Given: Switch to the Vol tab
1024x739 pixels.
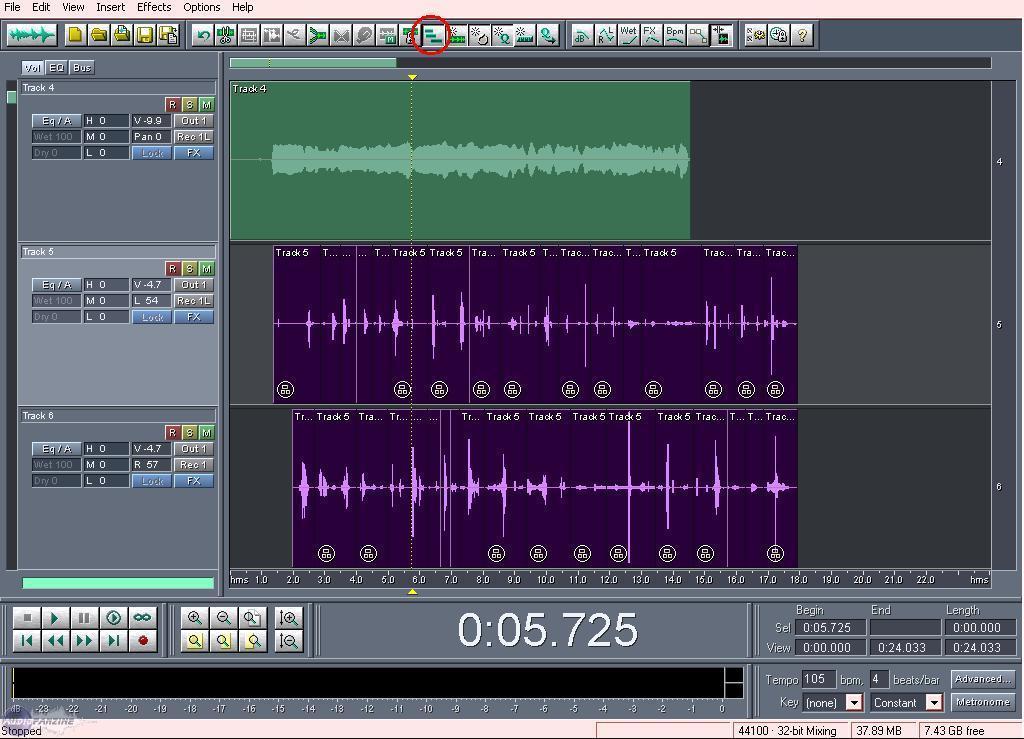Looking at the screenshot, I should 33,67.
